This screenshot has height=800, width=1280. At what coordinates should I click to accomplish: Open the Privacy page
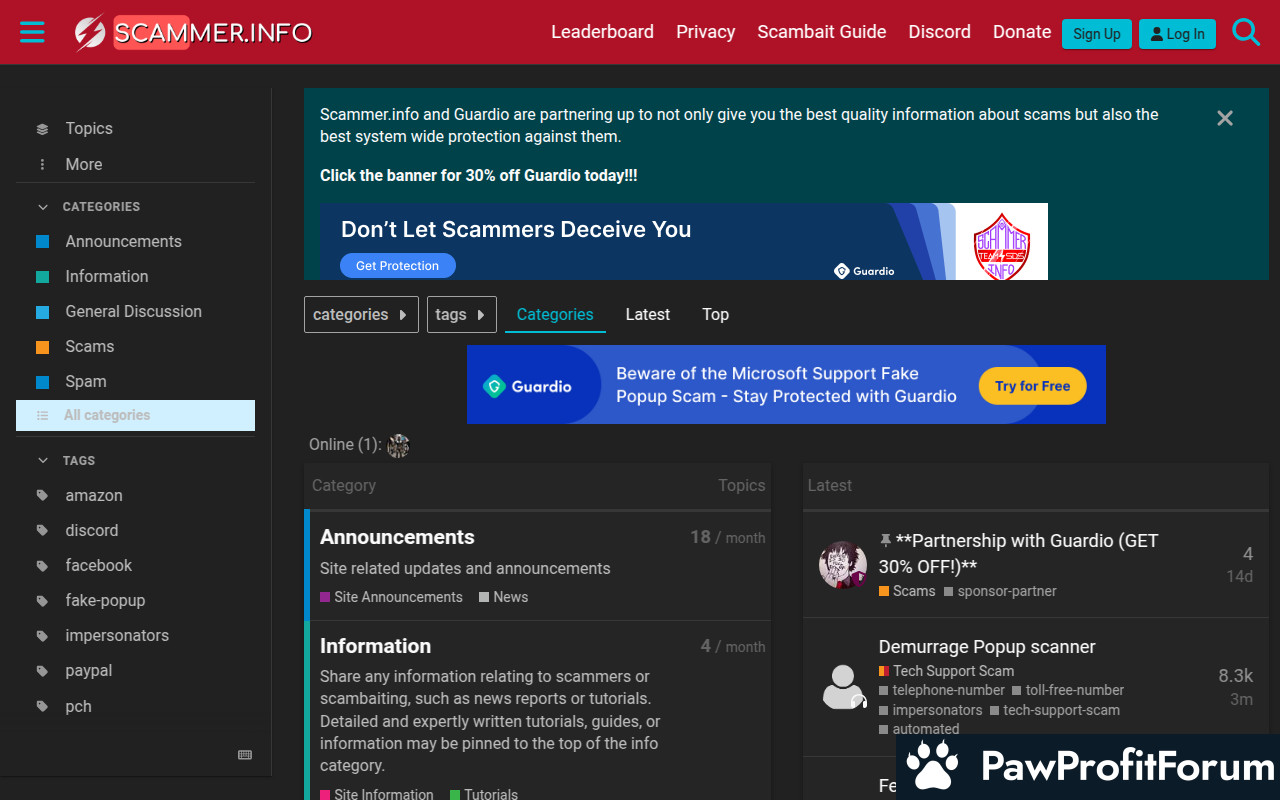[705, 32]
